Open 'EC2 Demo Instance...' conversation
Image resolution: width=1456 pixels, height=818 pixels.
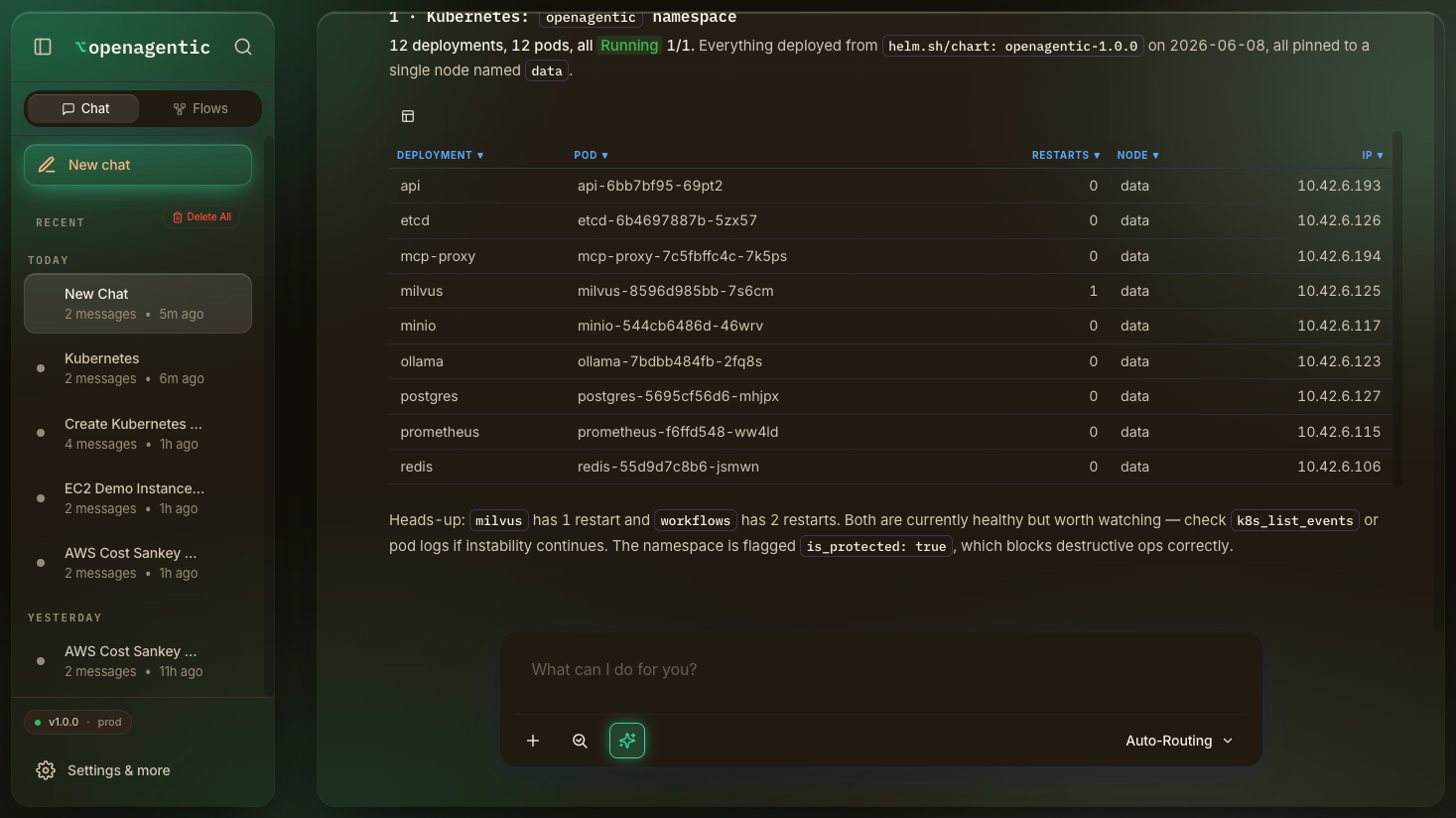(138, 498)
